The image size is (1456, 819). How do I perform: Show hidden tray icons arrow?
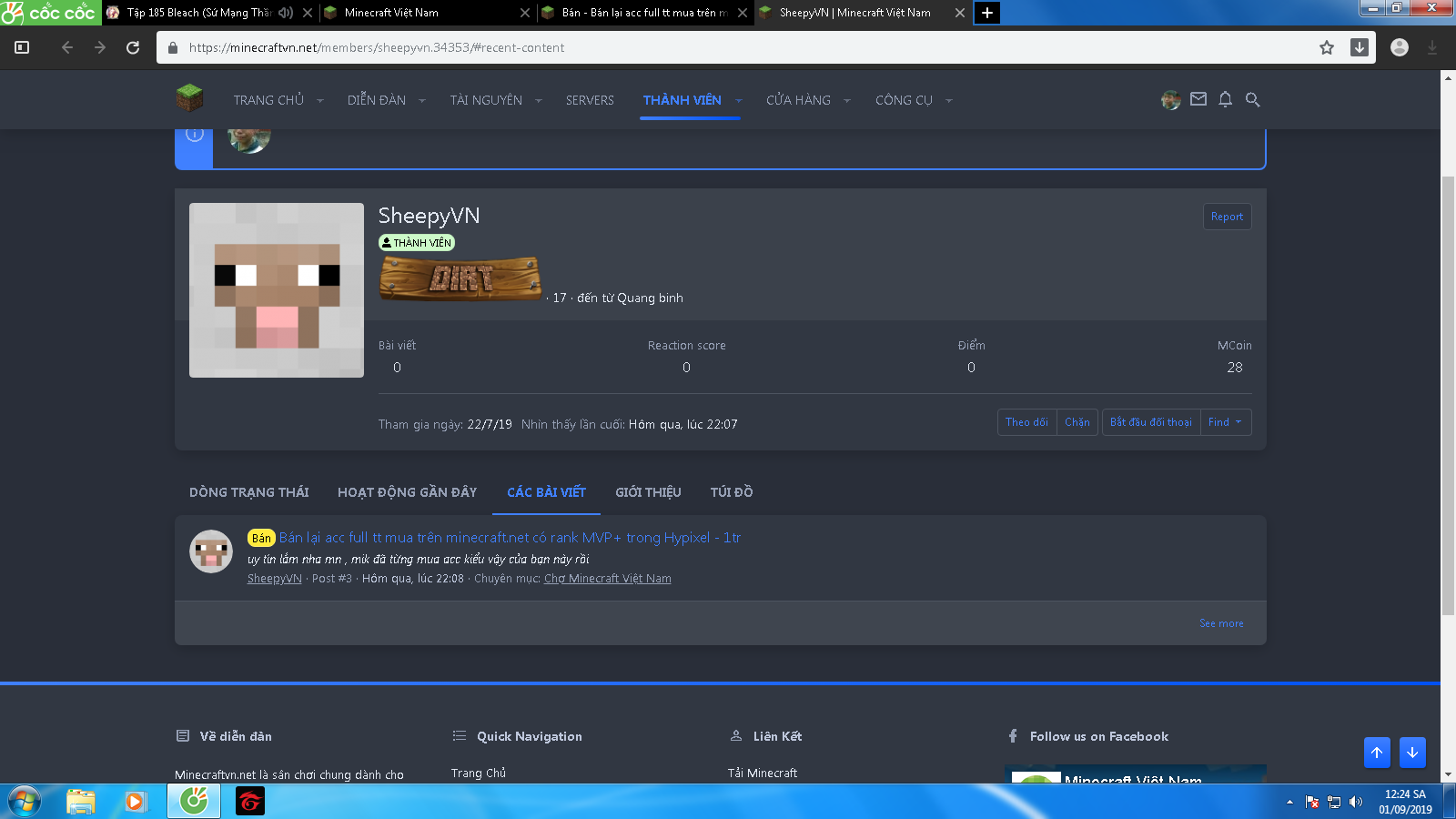click(1289, 802)
